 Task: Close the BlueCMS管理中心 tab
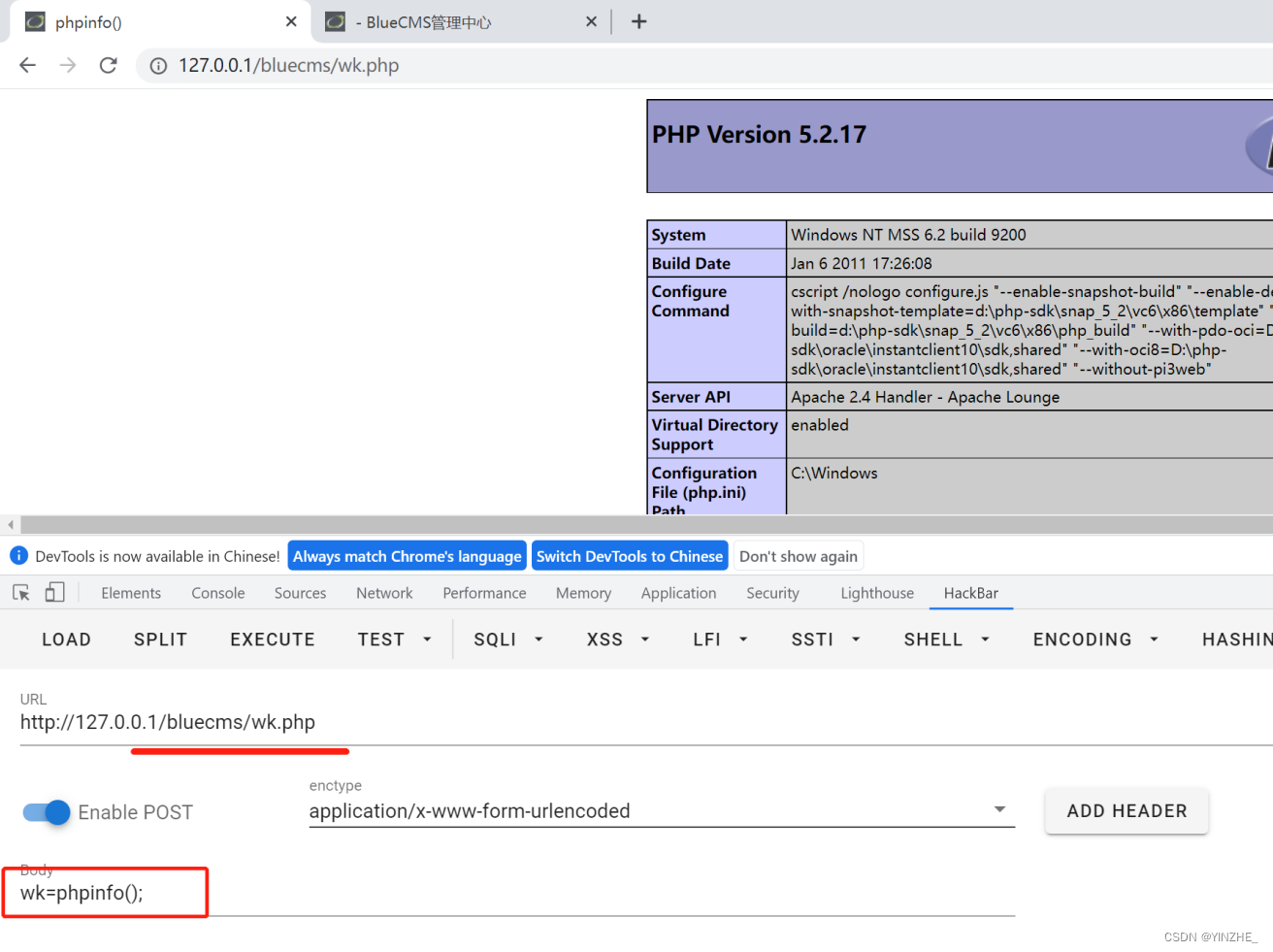click(591, 21)
